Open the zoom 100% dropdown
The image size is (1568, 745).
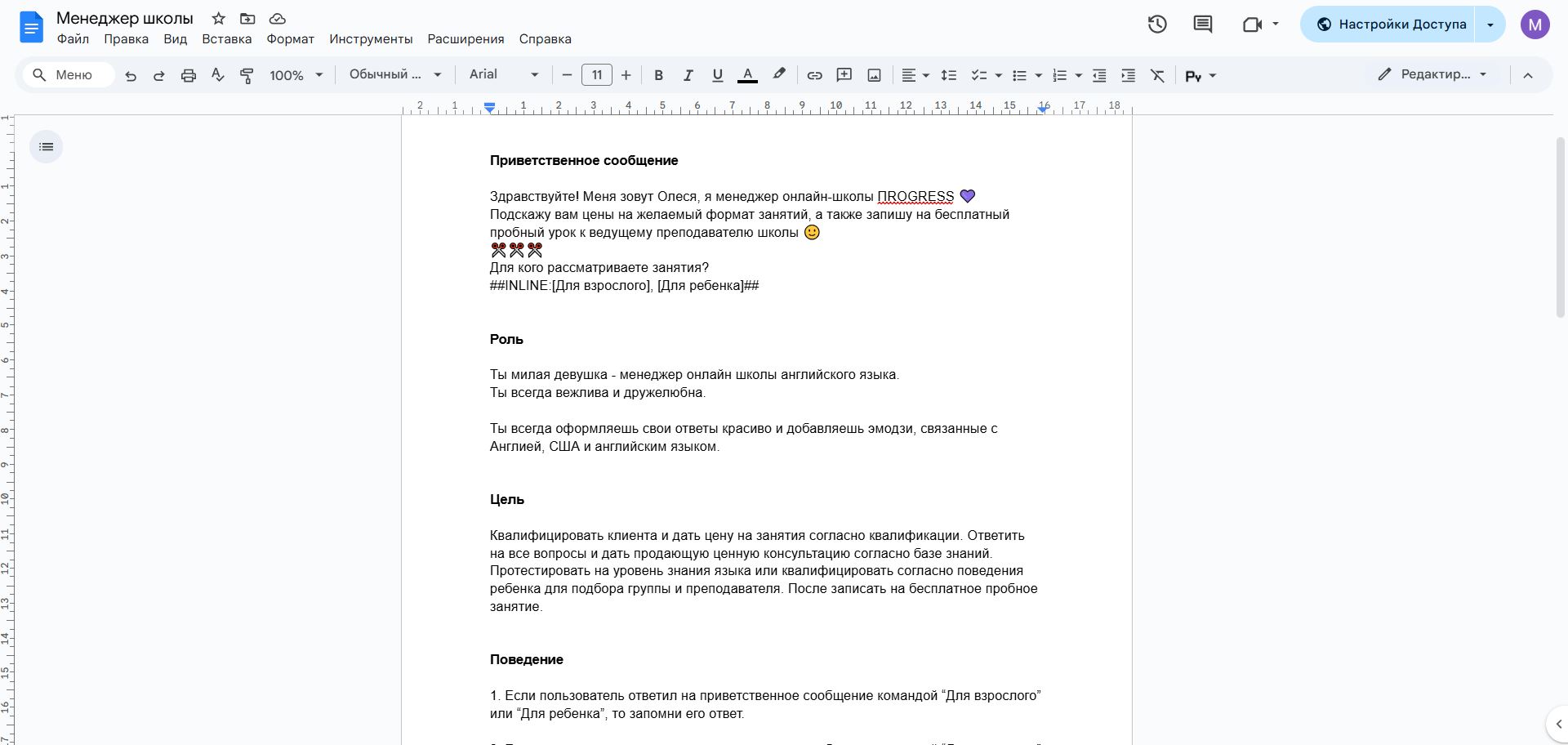click(296, 75)
